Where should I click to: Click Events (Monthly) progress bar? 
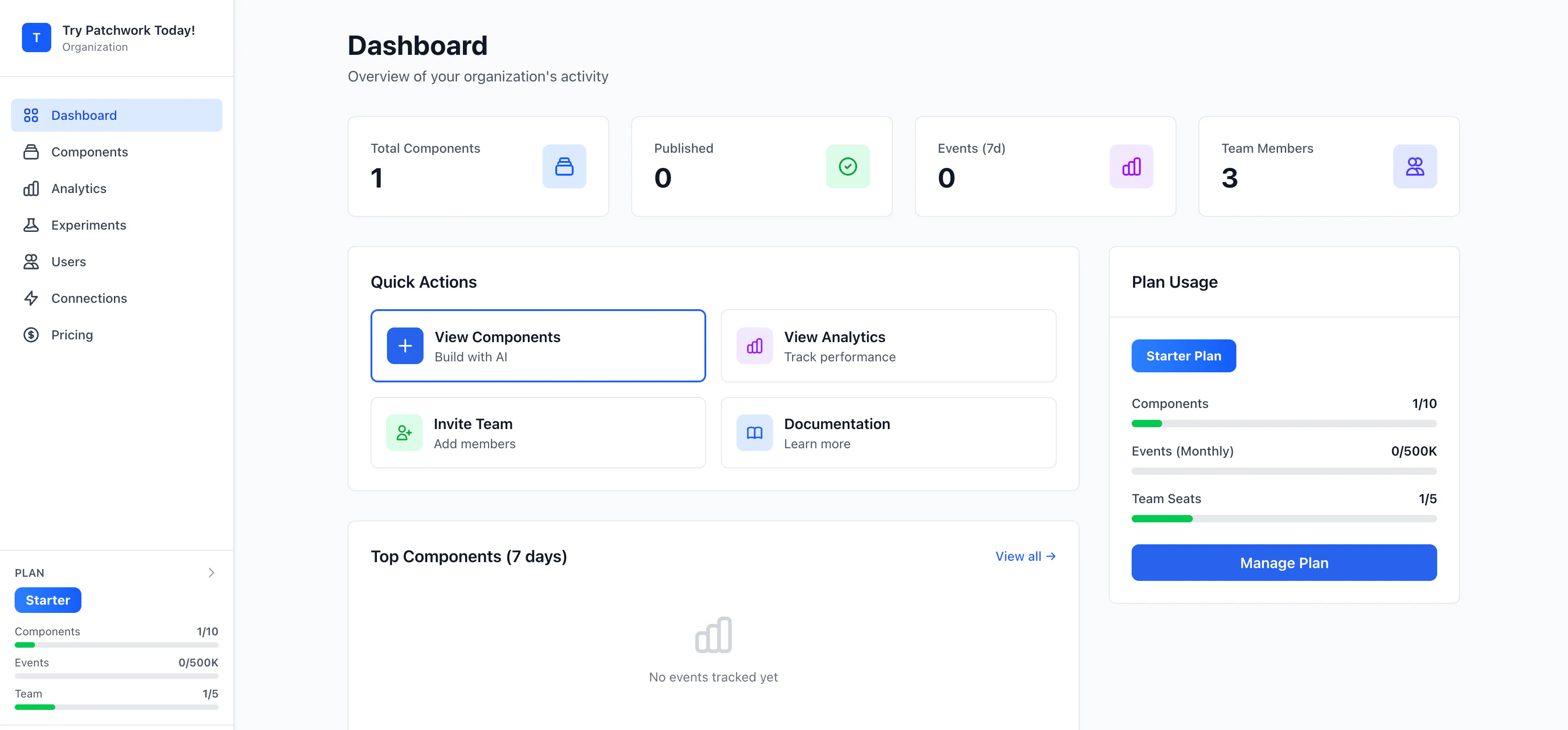1284,471
